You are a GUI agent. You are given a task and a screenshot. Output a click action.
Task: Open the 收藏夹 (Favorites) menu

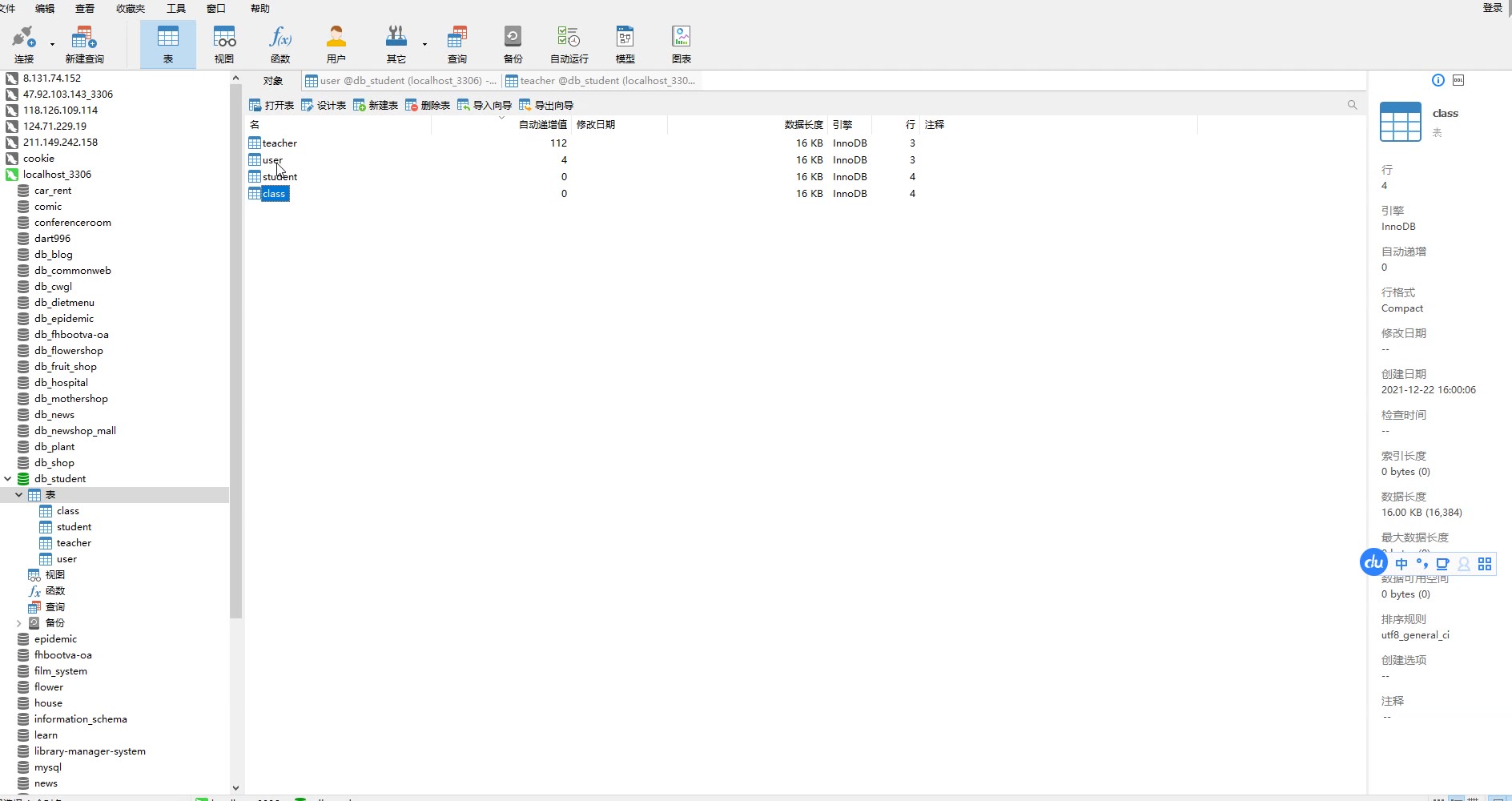(131, 8)
